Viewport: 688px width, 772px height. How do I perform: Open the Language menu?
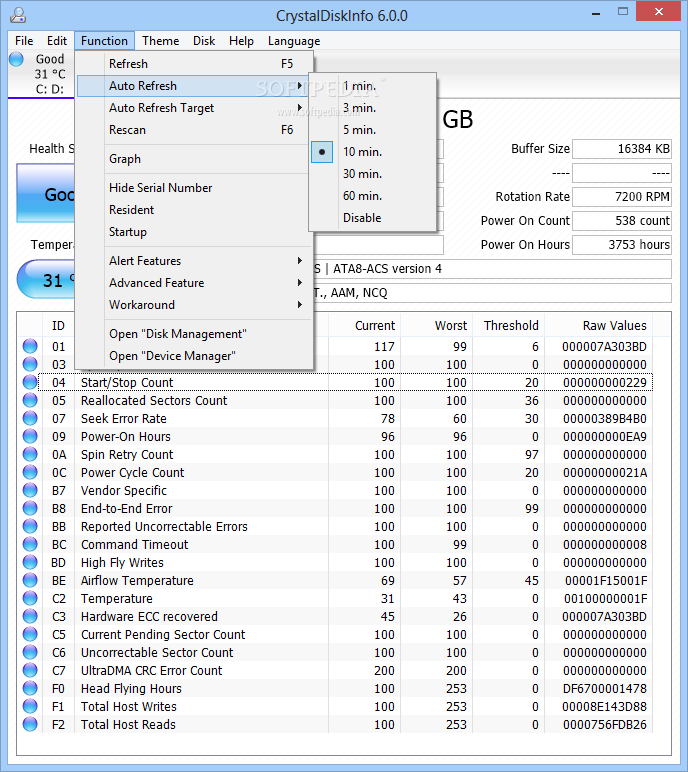[294, 41]
